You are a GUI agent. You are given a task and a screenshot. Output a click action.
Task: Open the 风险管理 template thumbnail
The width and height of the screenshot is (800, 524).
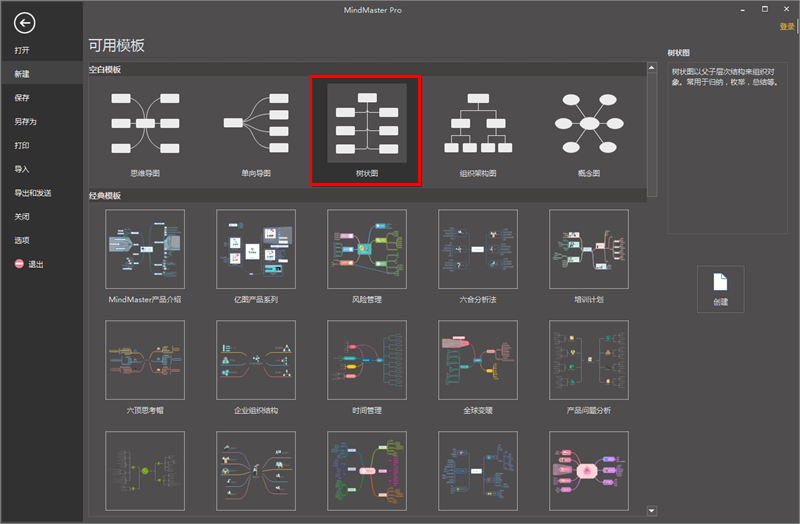pyautogui.click(x=367, y=249)
